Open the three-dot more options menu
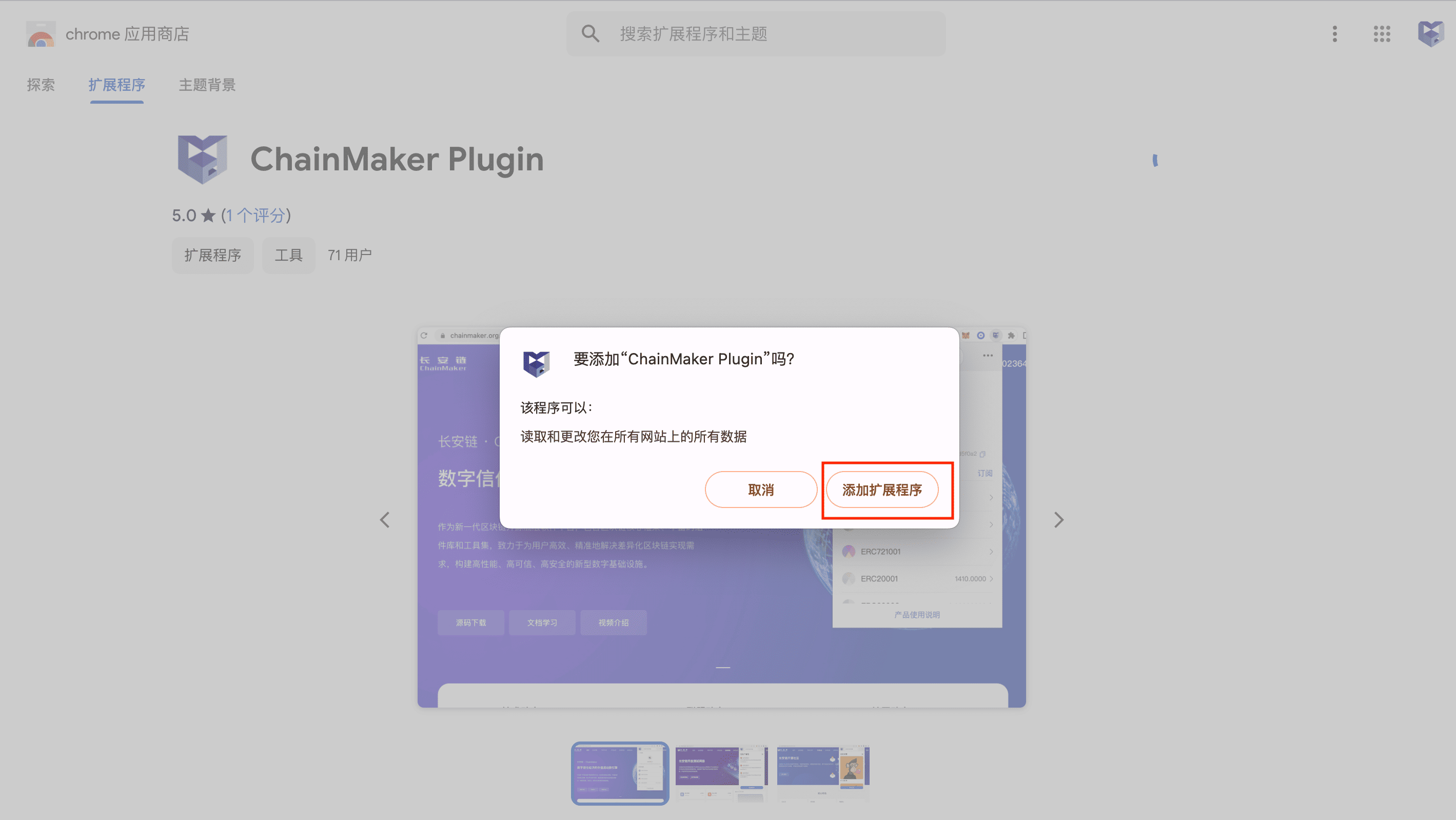Image resolution: width=1456 pixels, height=820 pixels. tap(1334, 34)
